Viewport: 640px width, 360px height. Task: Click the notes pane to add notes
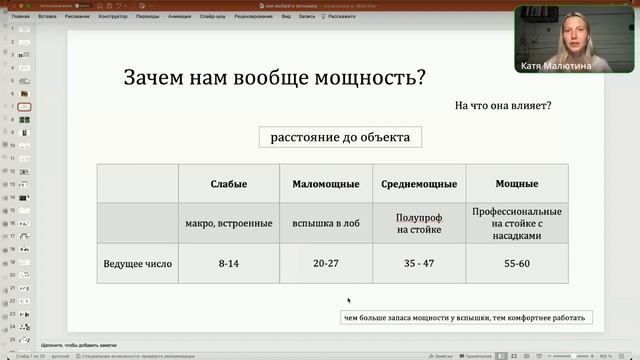tap(79, 345)
